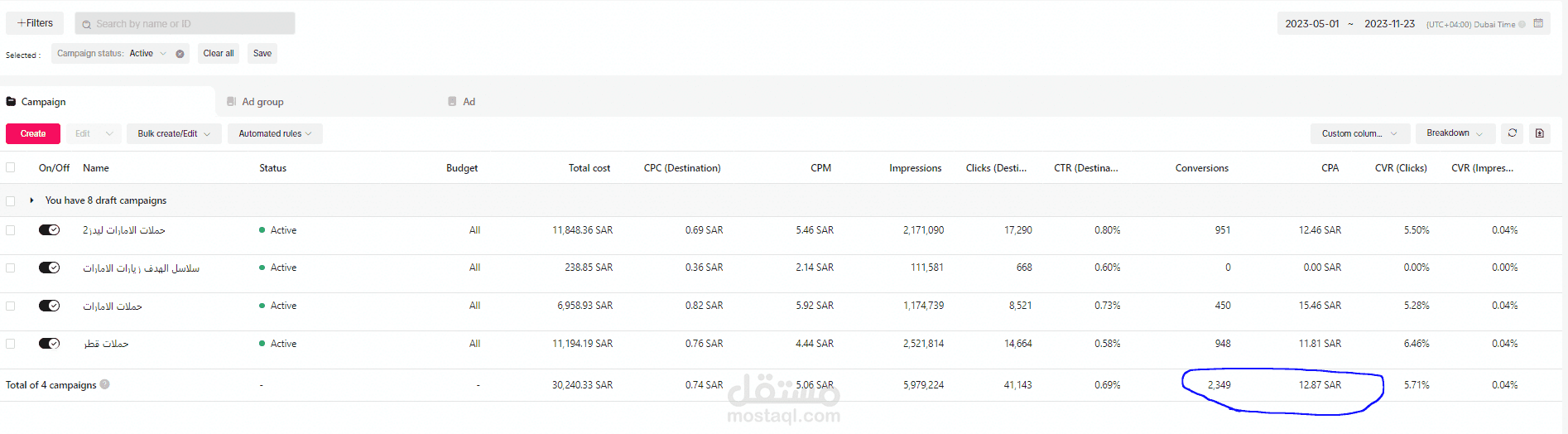Expand the draft campaigns row arrow

click(x=31, y=200)
